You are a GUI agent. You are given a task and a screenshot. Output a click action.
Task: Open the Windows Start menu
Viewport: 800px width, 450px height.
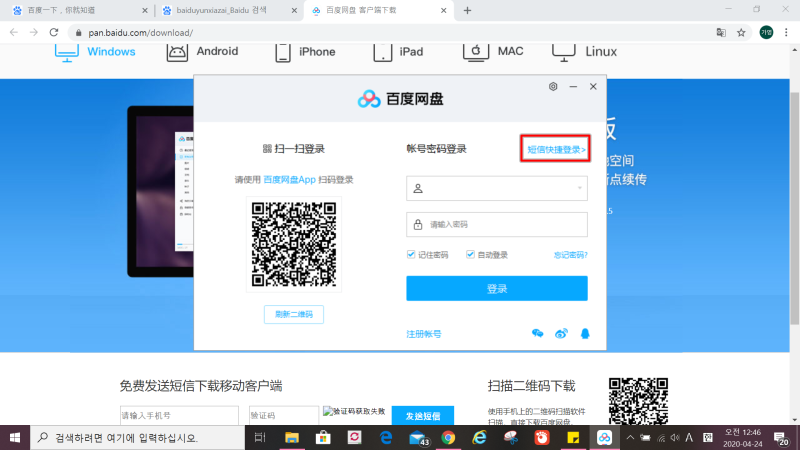pos(15,438)
